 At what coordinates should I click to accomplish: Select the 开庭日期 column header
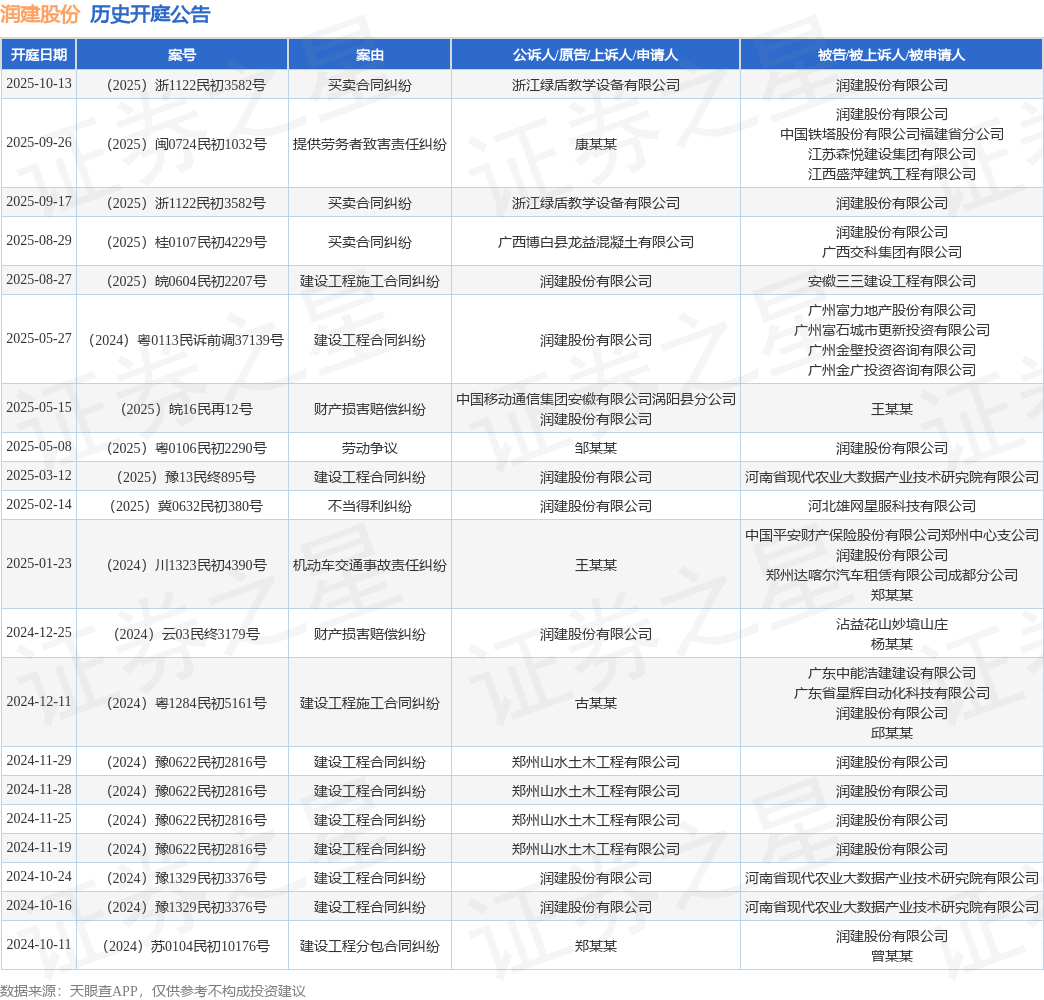click(x=39, y=55)
